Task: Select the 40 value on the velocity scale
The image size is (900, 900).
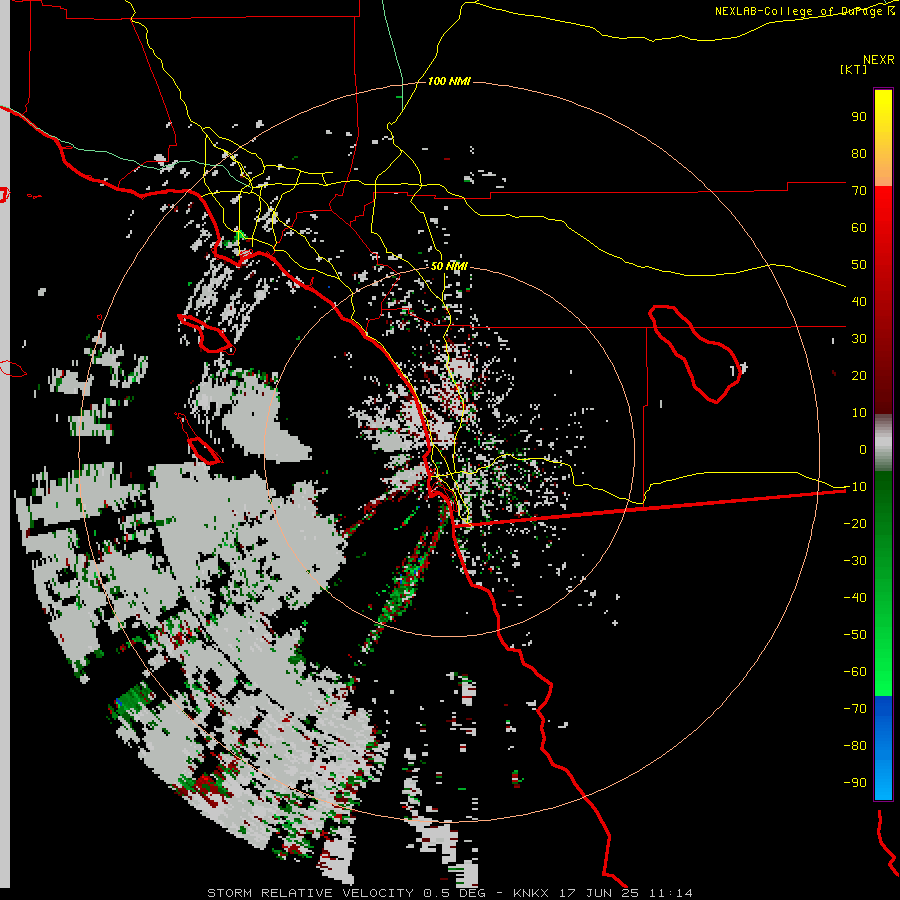Action: 859,302
